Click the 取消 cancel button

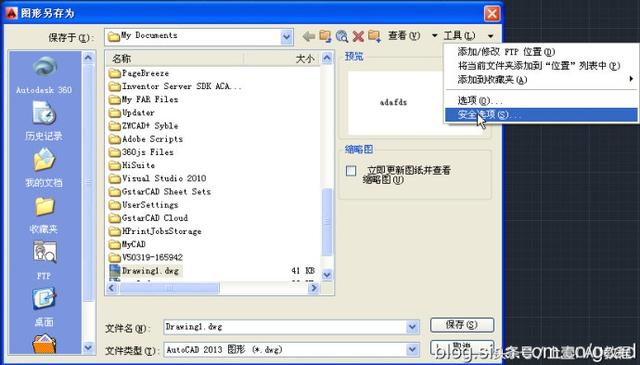pyautogui.click(x=462, y=347)
